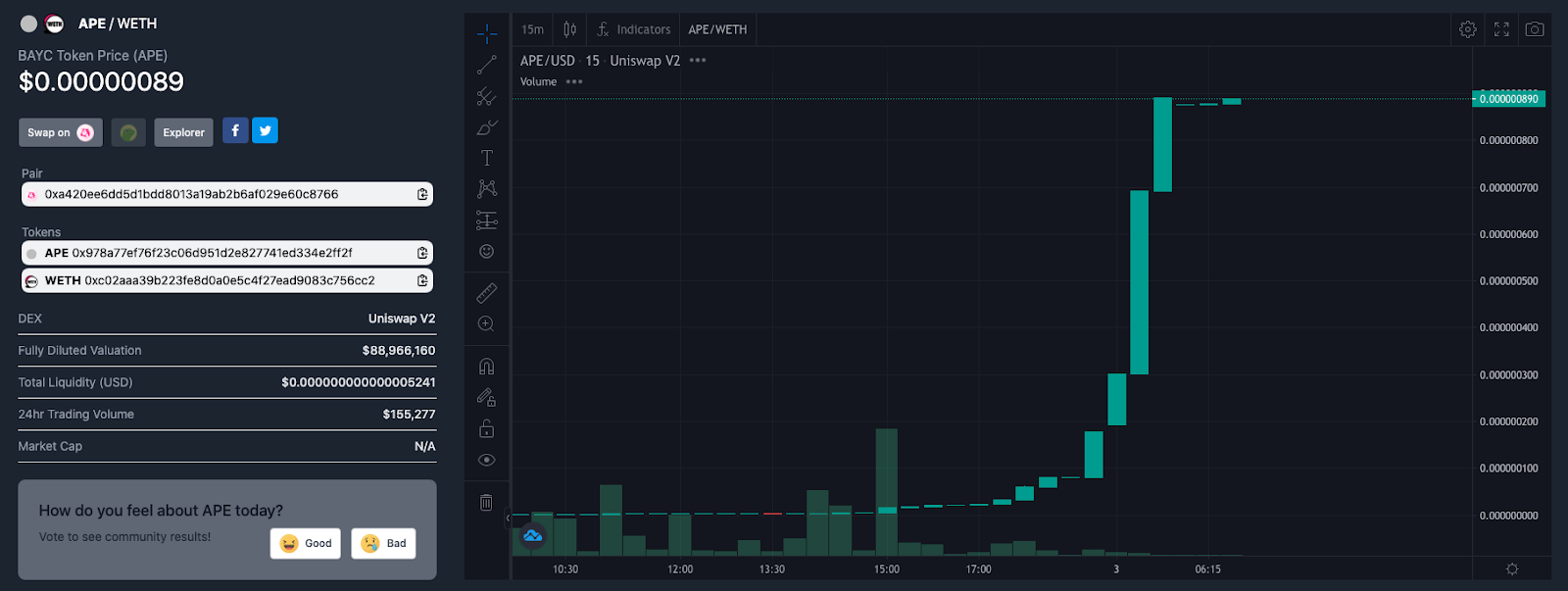Enter fullscreen chart mode
This screenshot has height=591, width=1568.
point(1501,29)
